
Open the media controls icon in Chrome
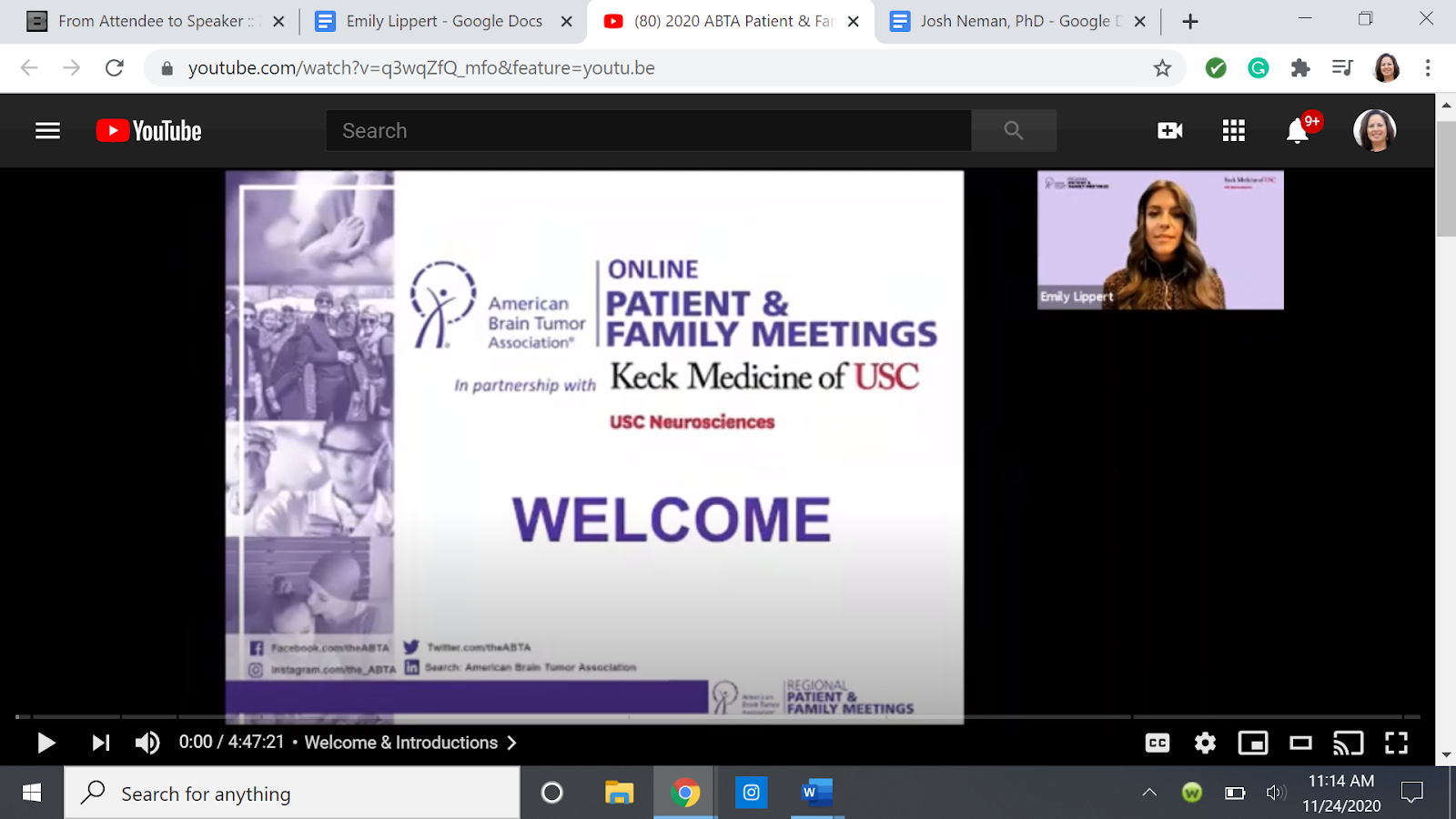point(1342,68)
